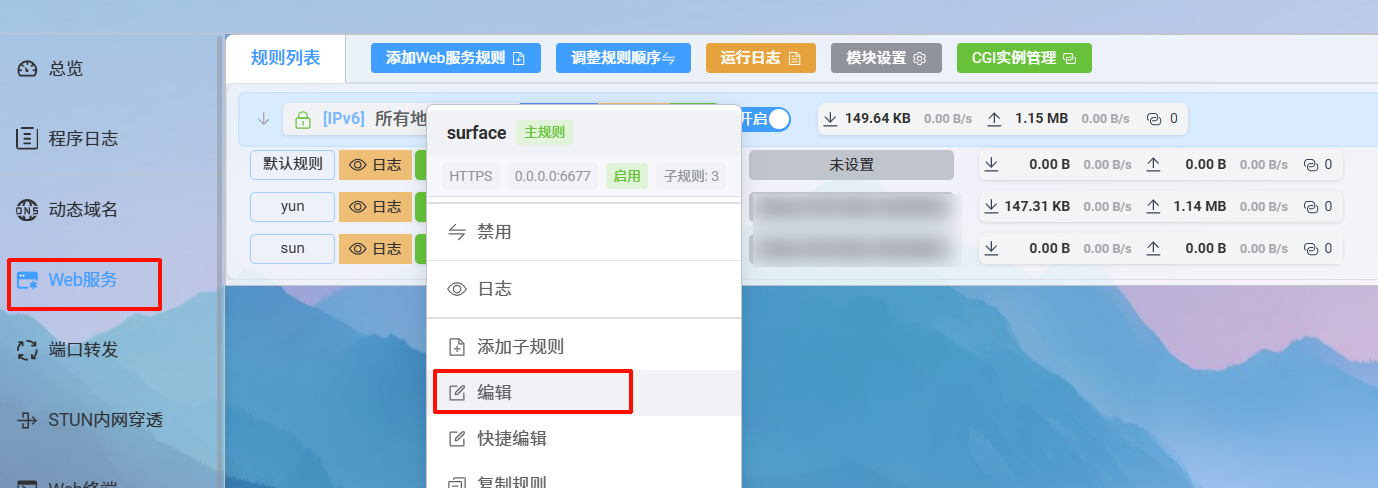Screen dimensions: 1378x488
Task: Click the 未设置 field in 默认规则 row
Action: pyautogui.click(x=851, y=165)
